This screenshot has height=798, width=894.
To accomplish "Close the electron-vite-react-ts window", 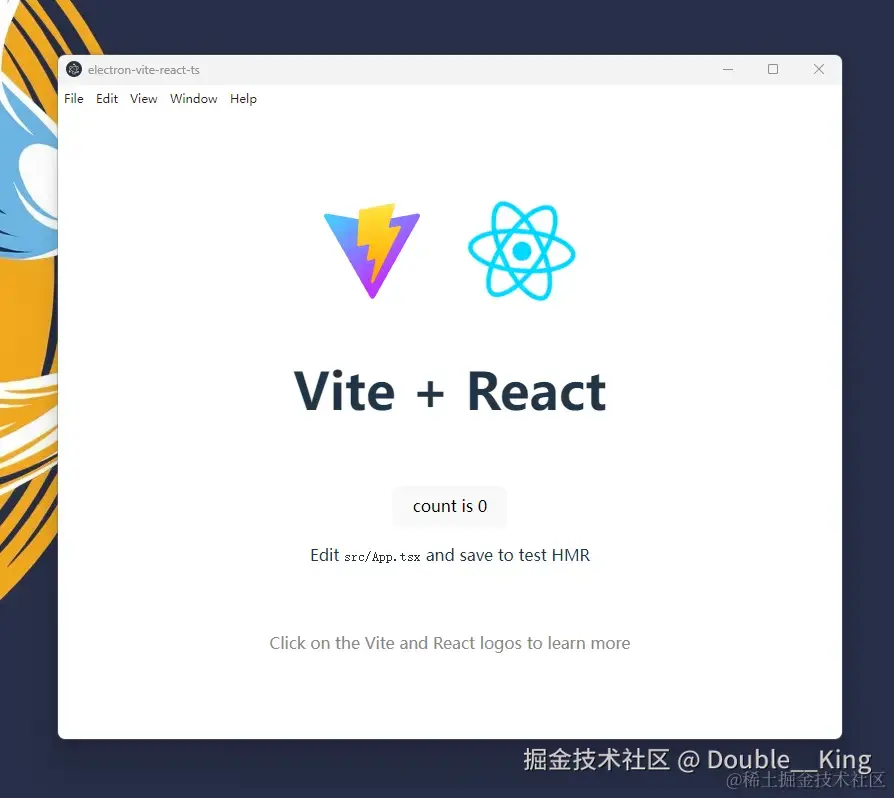I will (x=819, y=70).
